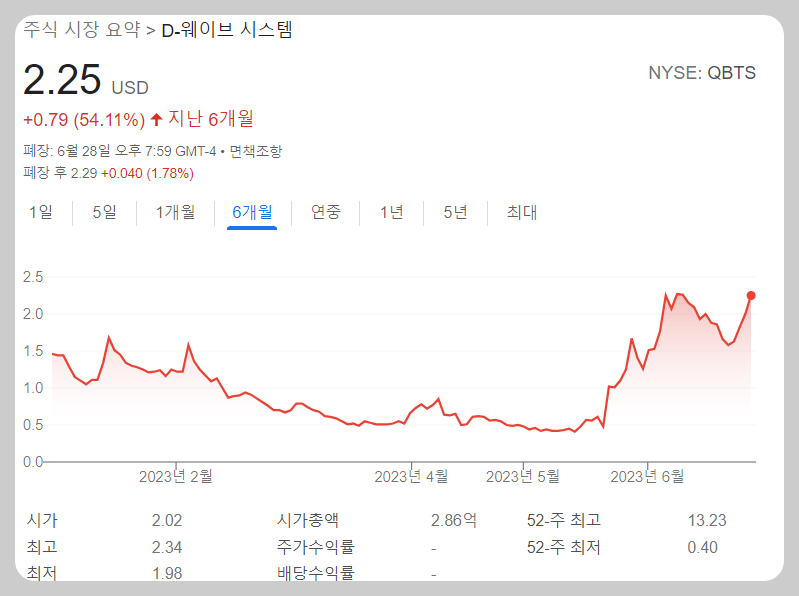Switch to the 연중 range tab
This screenshot has height=596, width=799.
(x=326, y=212)
